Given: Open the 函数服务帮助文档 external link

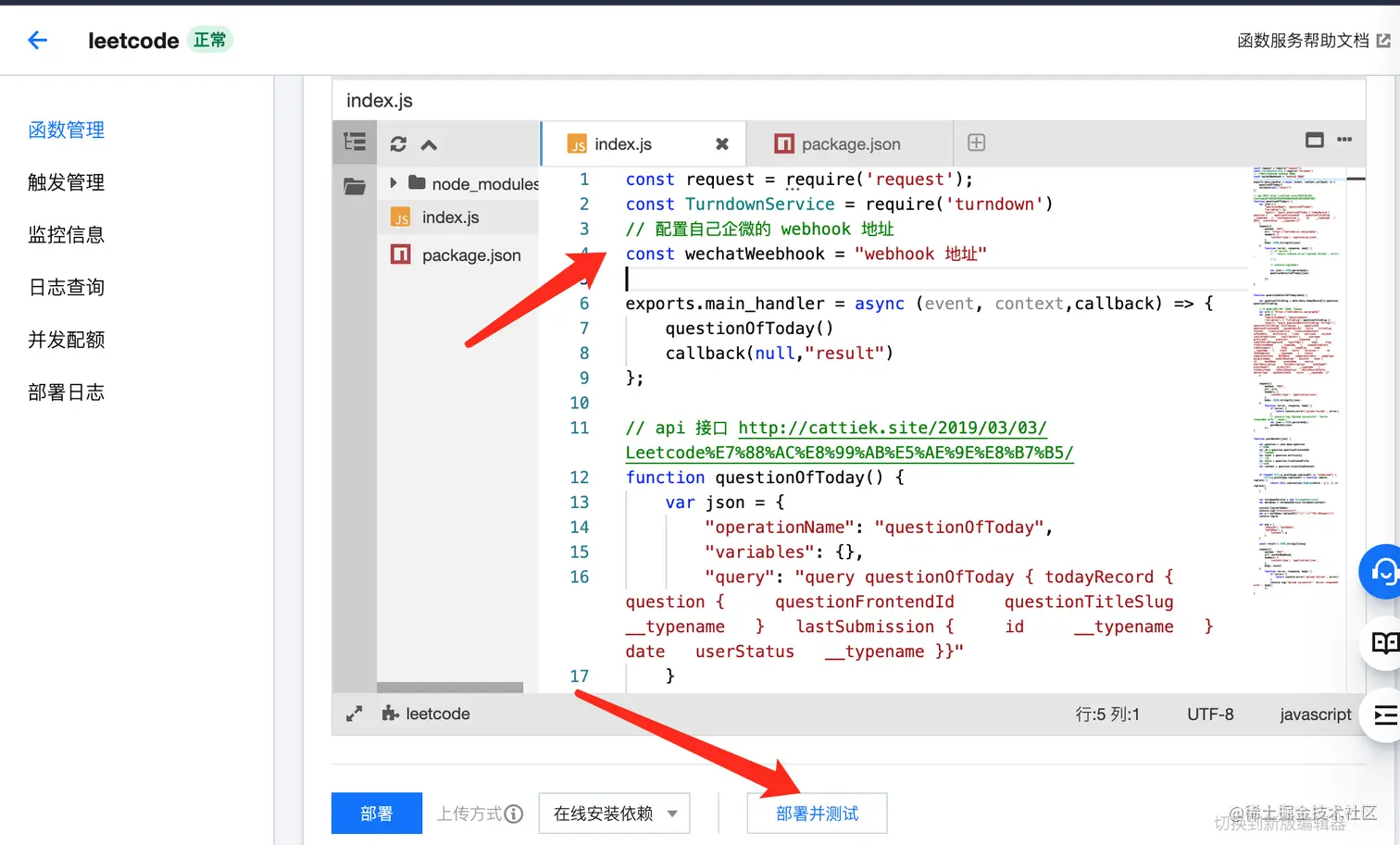Looking at the screenshot, I should coord(1313,41).
